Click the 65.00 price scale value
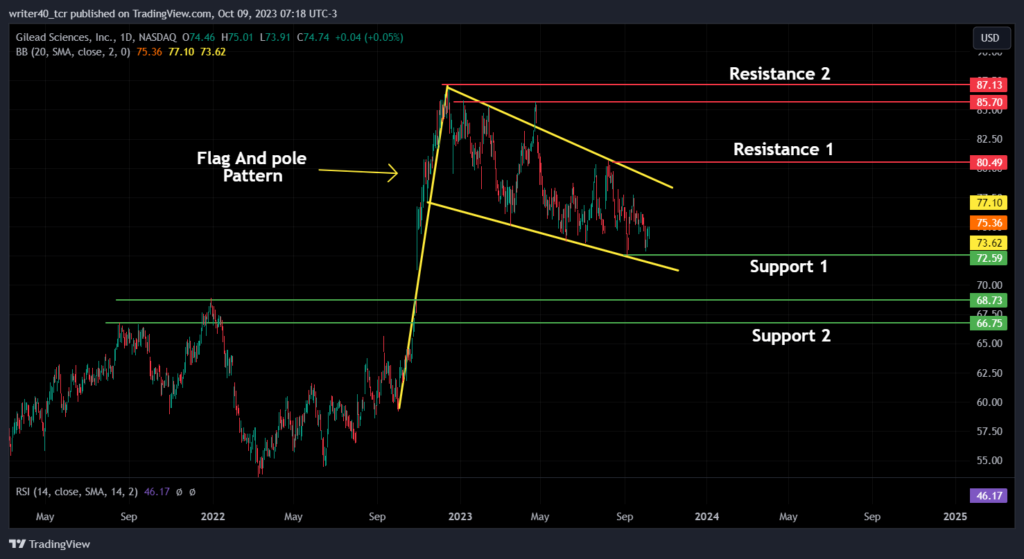This screenshot has height=559, width=1024. pos(989,343)
